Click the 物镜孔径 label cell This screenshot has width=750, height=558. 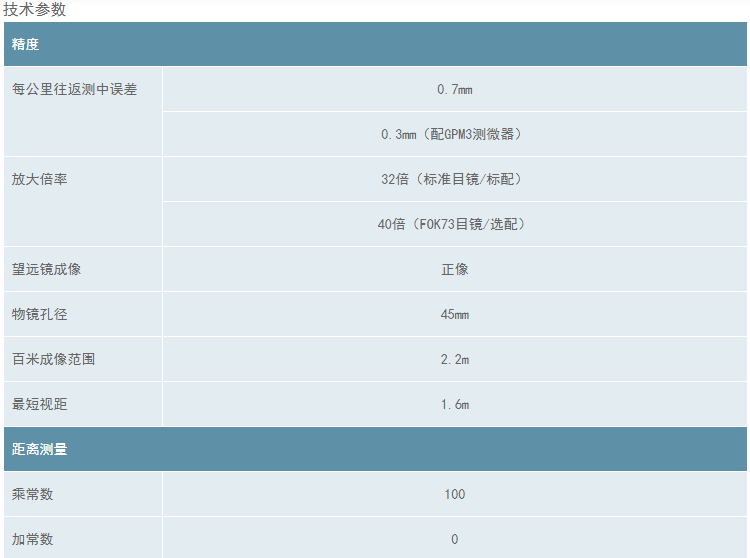click(x=39, y=315)
